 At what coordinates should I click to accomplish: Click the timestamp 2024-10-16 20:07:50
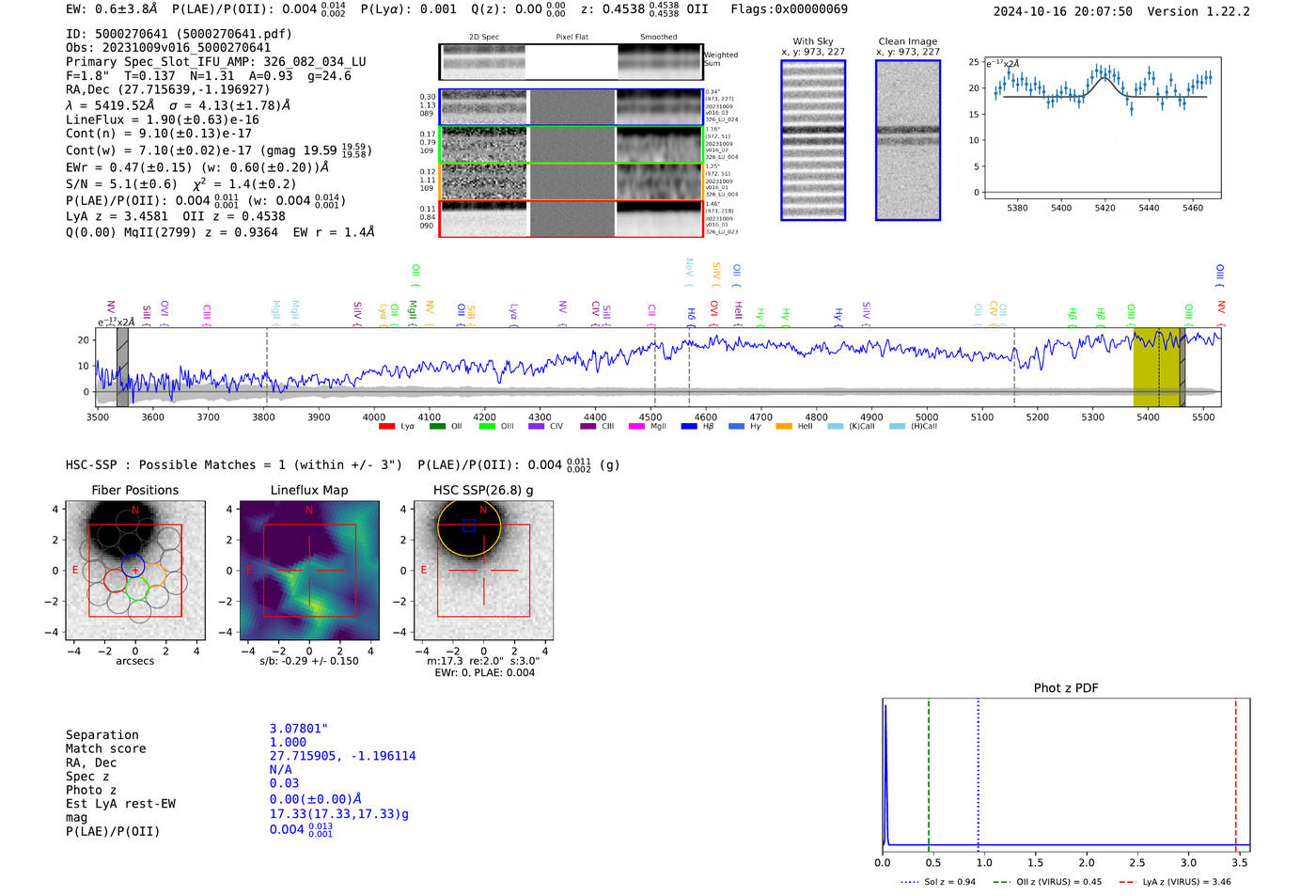tap(1063, 12)
